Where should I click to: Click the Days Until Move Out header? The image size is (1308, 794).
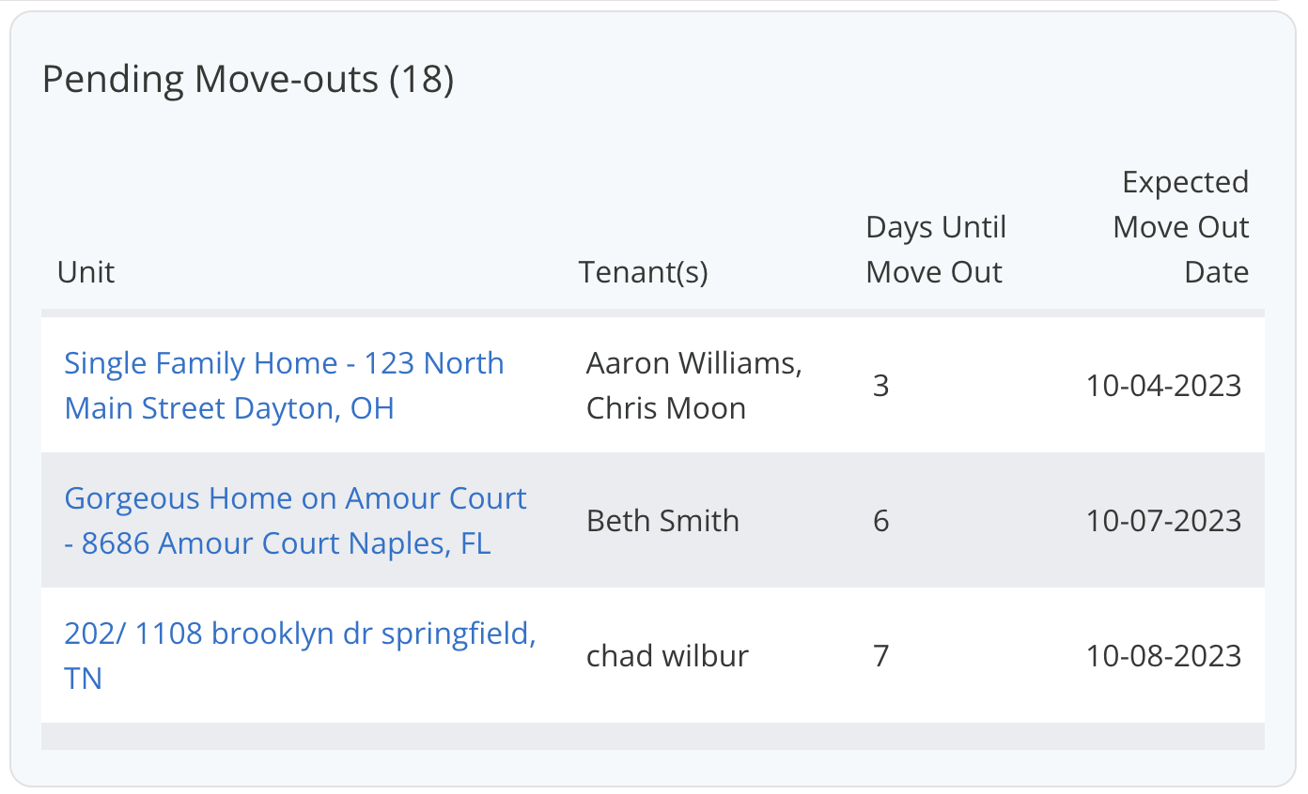point(934,248)
